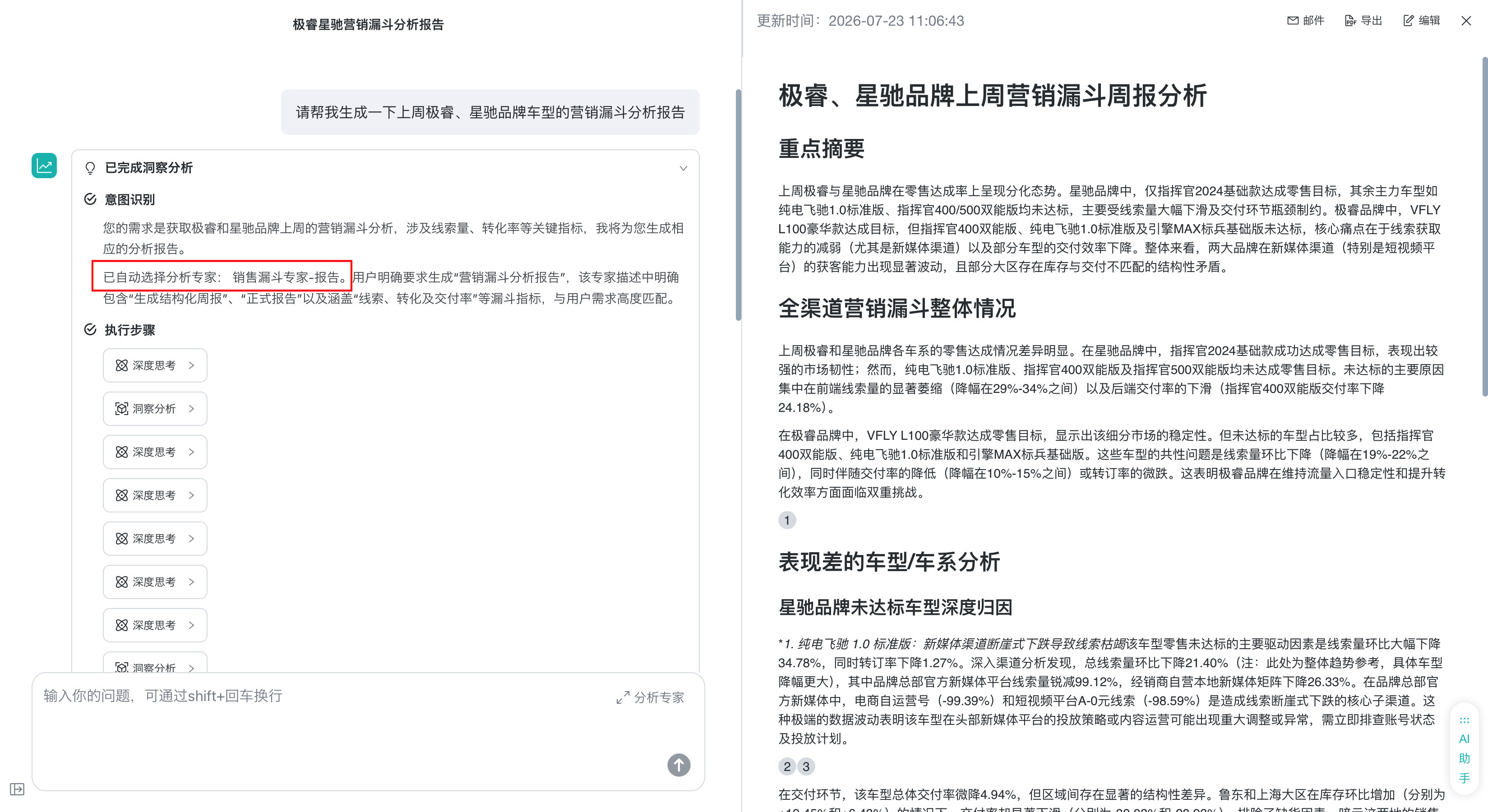Click the report panel scrollbar
Viewport: 1488px width, 812px height.
point(1484,226)
